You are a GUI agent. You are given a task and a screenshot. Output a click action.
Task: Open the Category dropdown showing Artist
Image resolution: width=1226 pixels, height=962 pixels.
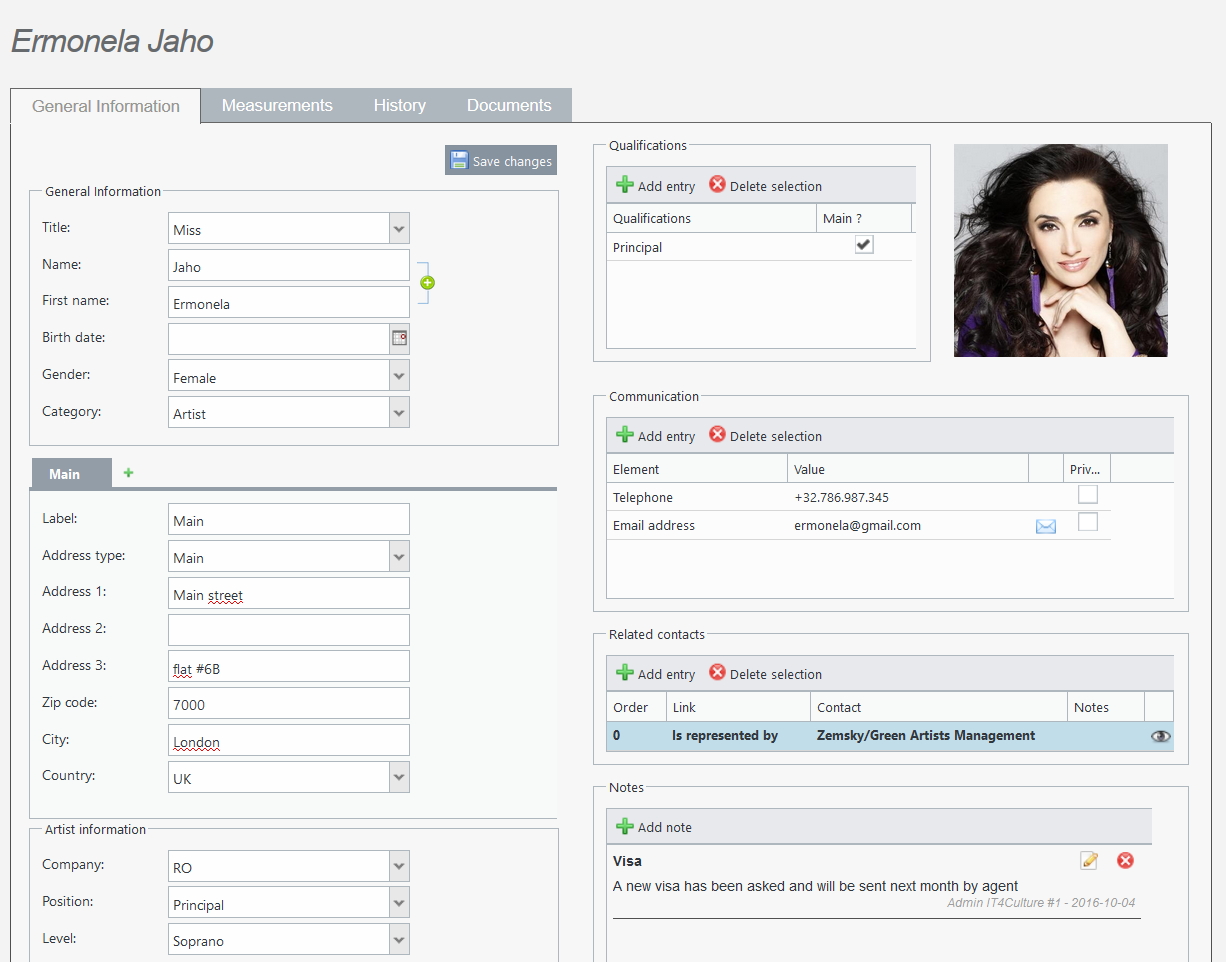pos(399,412)
